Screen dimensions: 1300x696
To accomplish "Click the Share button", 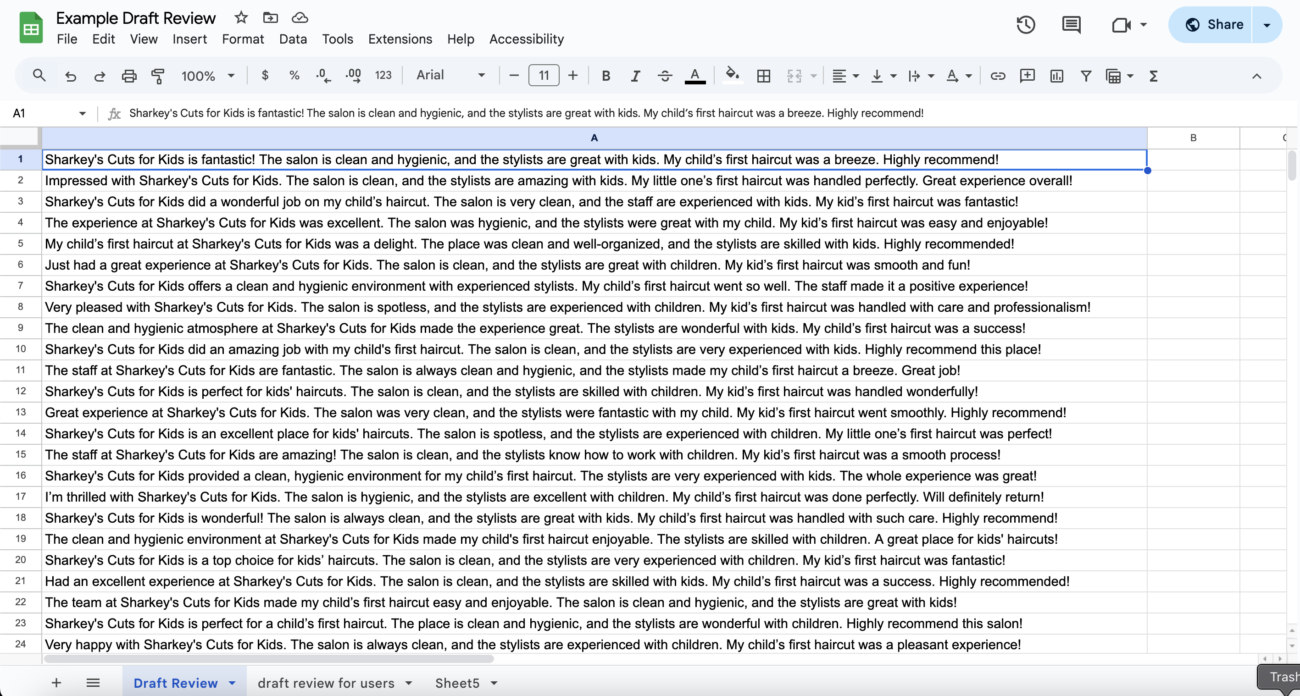I will tap(1213, 25).
